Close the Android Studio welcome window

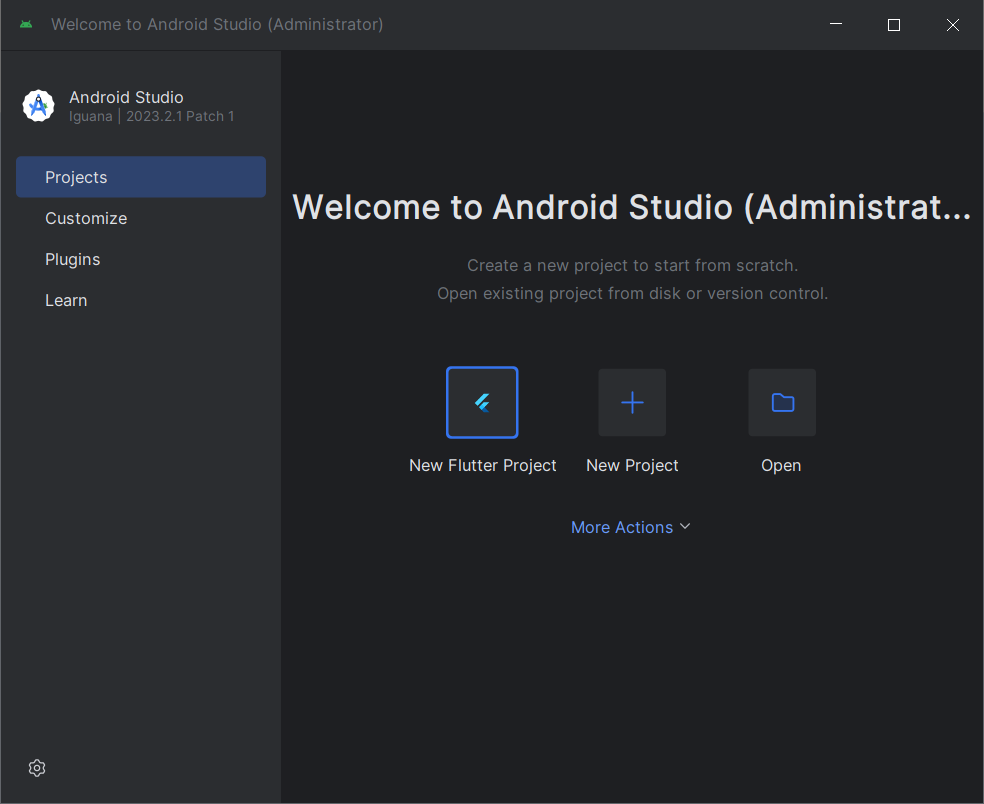[x=953, y=25]
